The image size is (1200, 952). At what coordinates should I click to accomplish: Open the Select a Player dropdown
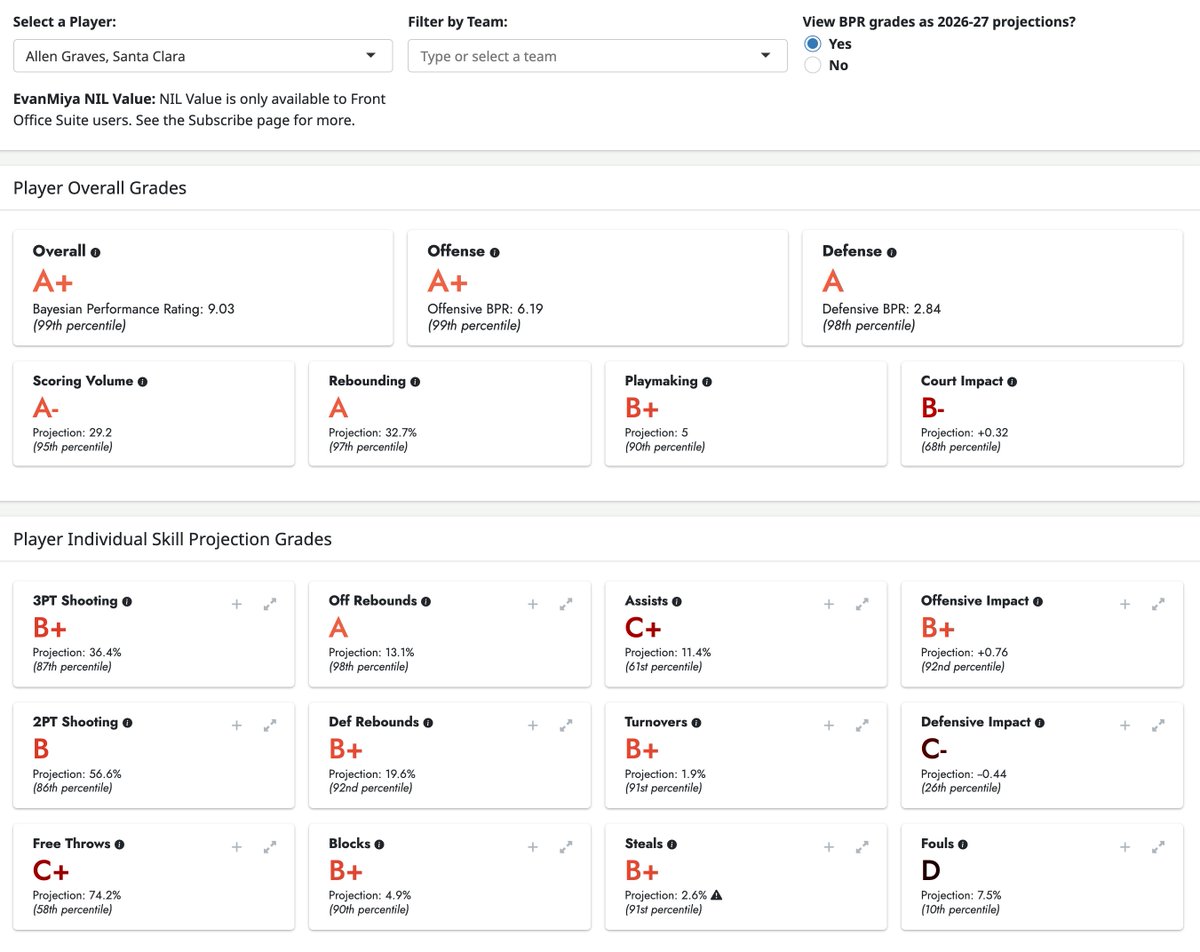pyautogui.click(x=203, y=56)
